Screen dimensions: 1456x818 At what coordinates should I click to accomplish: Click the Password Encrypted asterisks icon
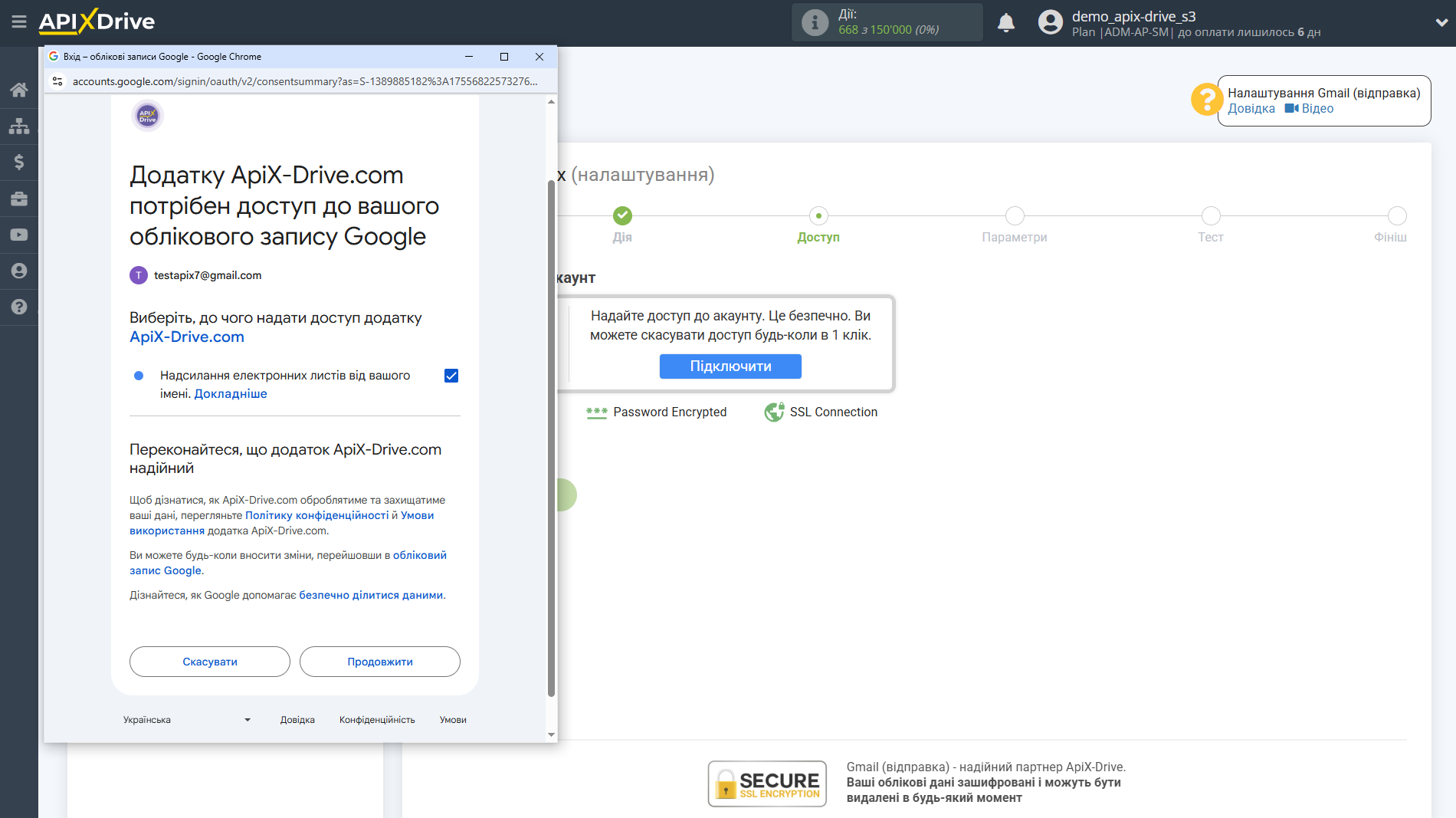coord(596,412)
